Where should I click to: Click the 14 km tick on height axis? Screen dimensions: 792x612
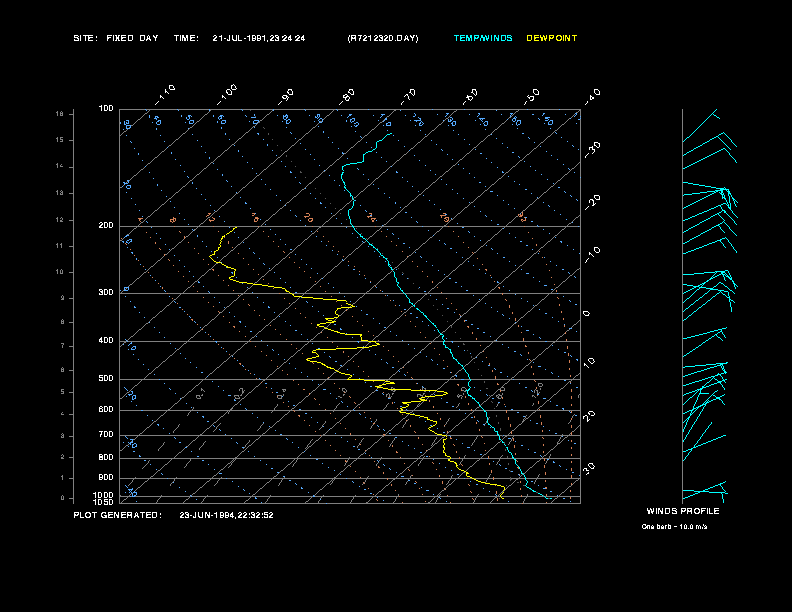(x=60, y=167)
